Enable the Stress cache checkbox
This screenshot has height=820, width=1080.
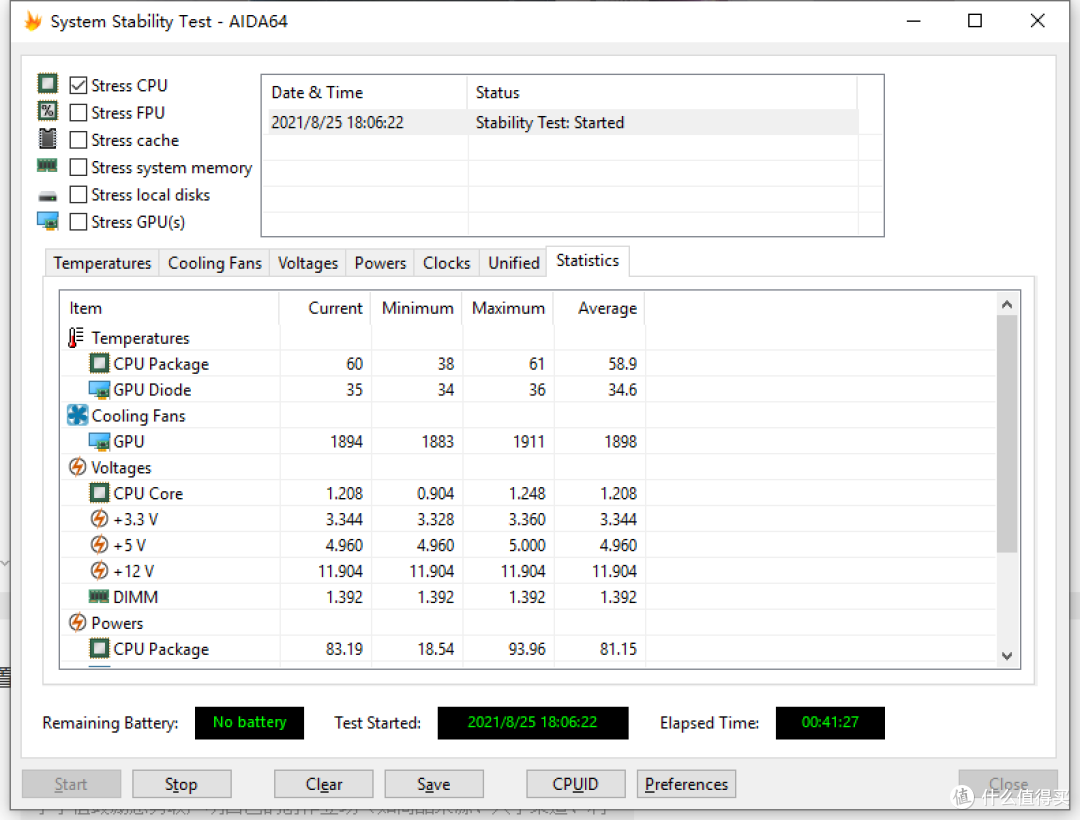(x=79, y=140)
